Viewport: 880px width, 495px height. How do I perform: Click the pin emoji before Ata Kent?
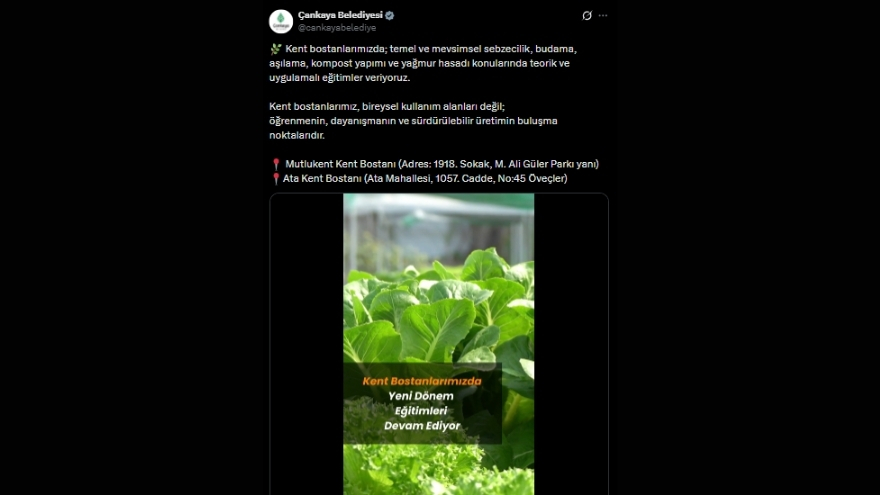(x=275, y=179)
